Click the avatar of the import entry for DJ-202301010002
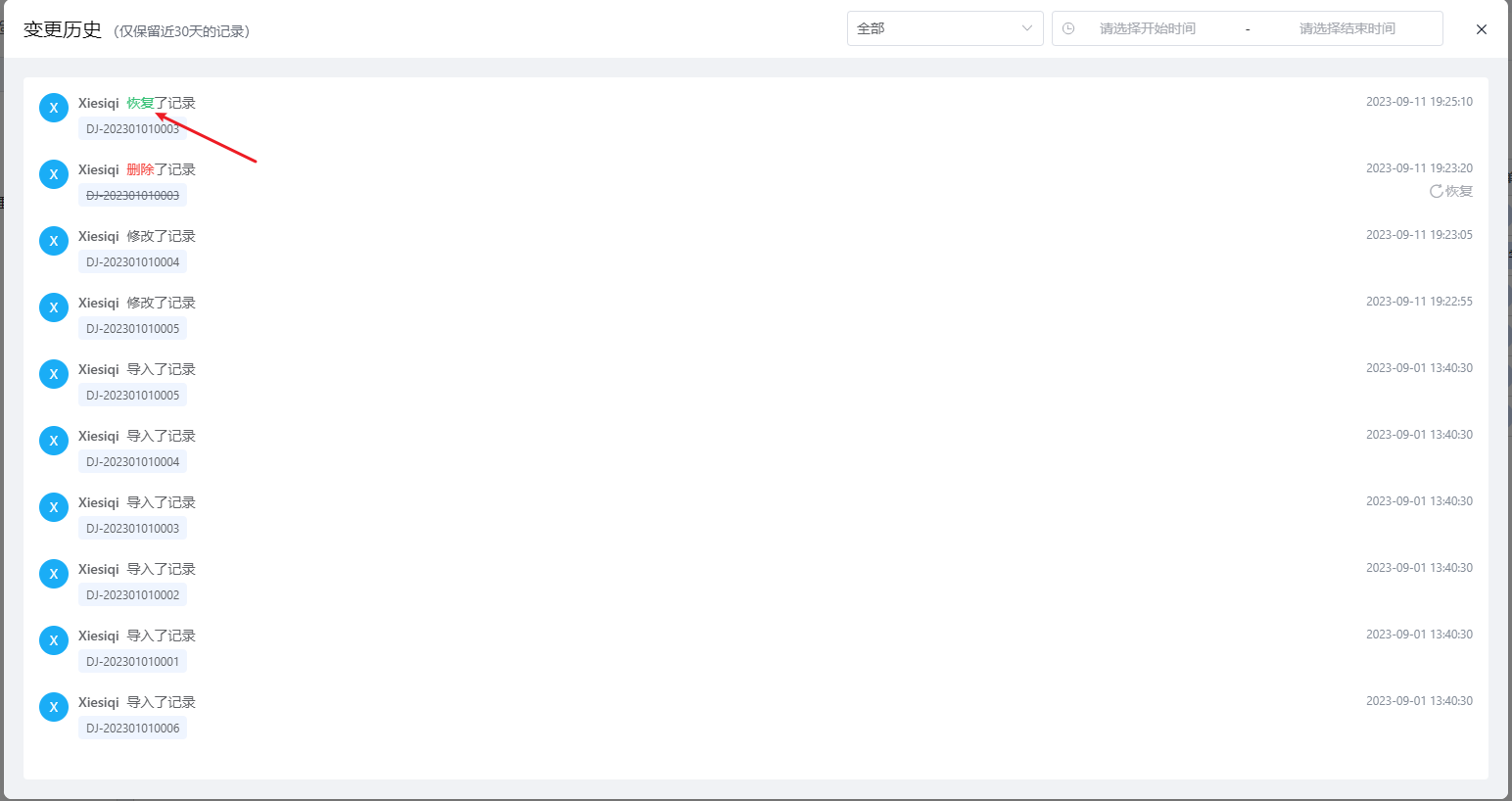The width and height of the screenshot is (1512, 801). 54,574
